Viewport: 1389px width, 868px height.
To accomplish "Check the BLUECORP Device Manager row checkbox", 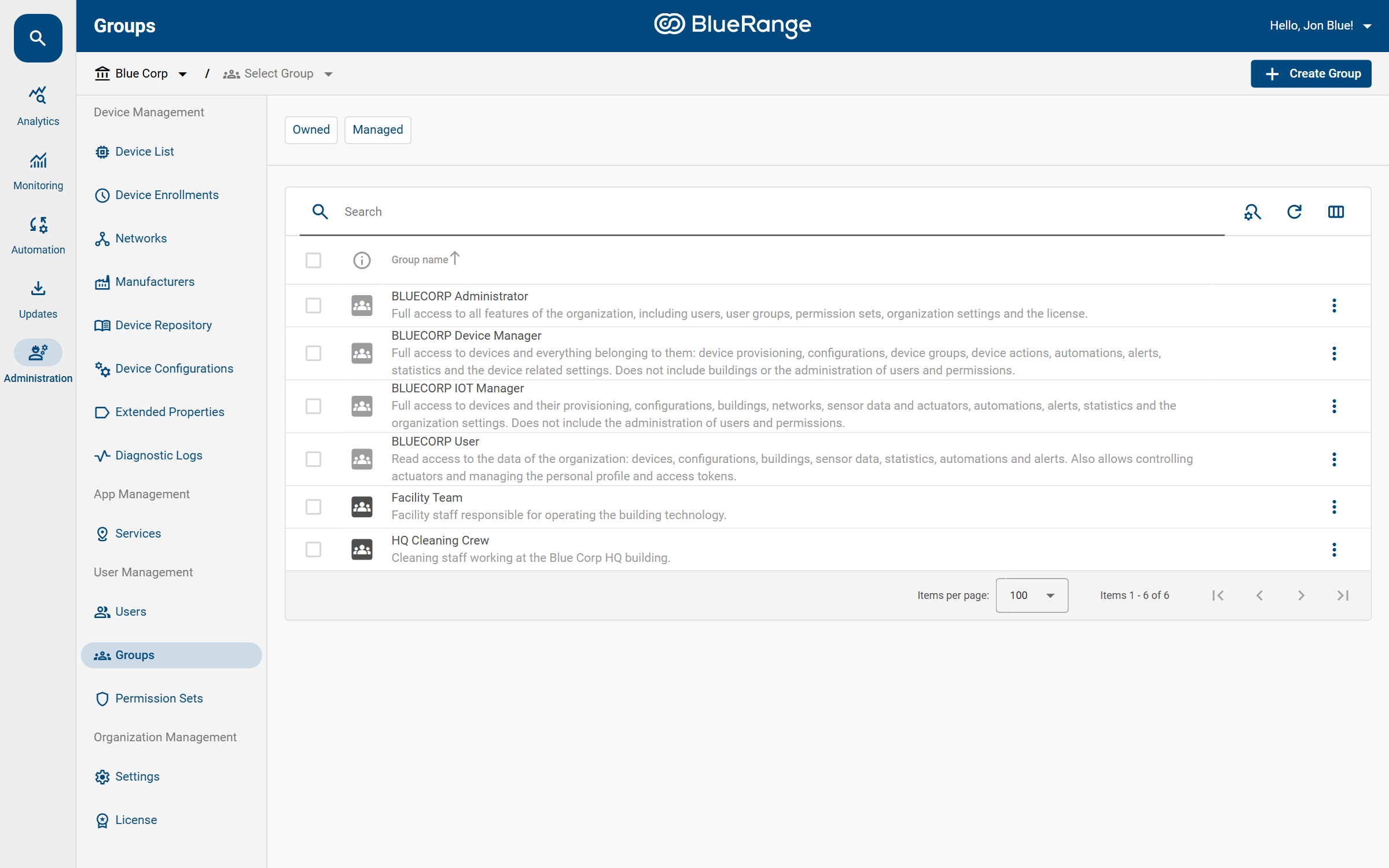I will point(313,354).
